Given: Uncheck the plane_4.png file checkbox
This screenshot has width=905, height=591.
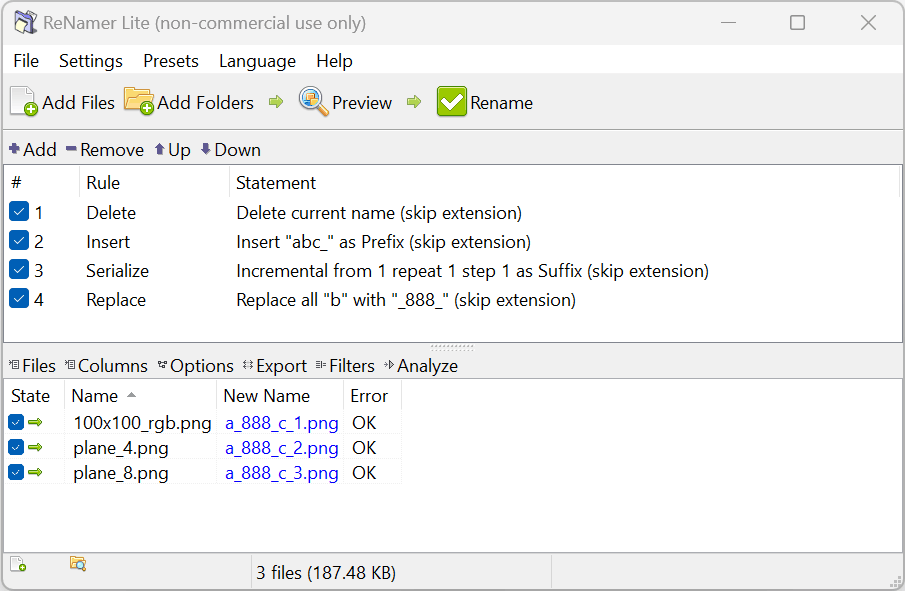Looking at the screenshot, I should pyautogui.click(x=16, y=448).
